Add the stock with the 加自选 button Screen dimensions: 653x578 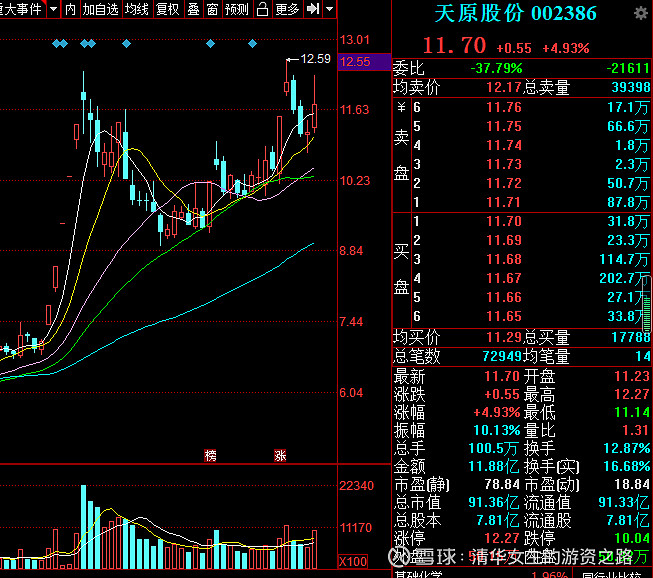click(x=100, y=9)
